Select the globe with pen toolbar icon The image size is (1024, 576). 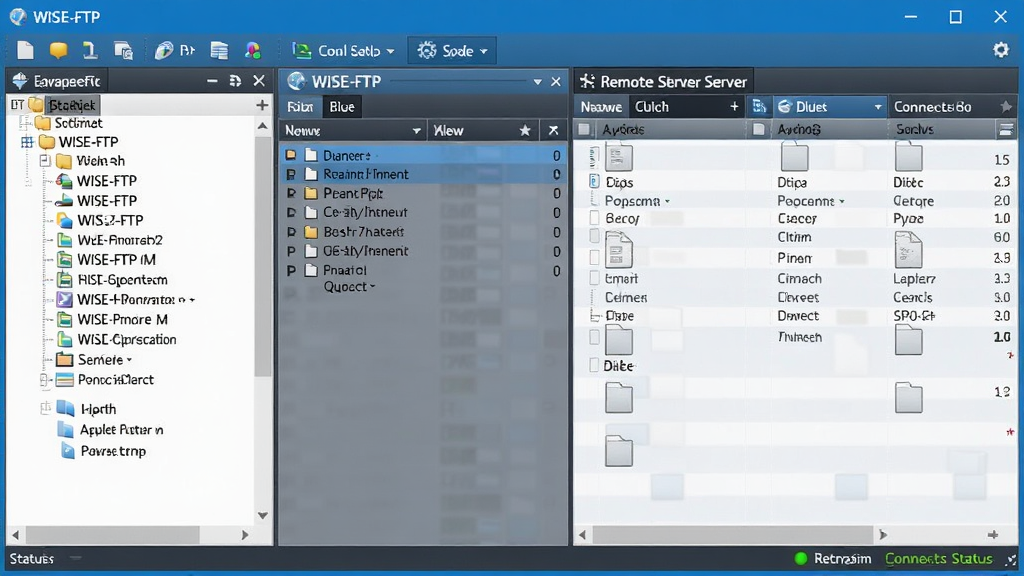pos(163,50)
